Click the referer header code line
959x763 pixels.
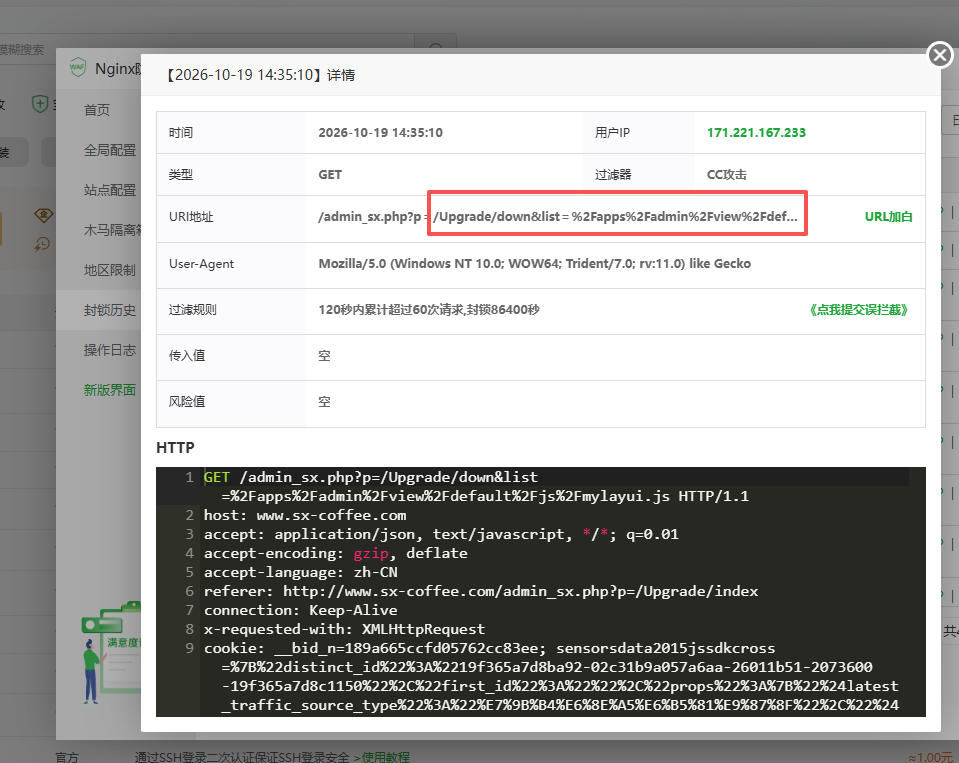click(x=481, y=591)
